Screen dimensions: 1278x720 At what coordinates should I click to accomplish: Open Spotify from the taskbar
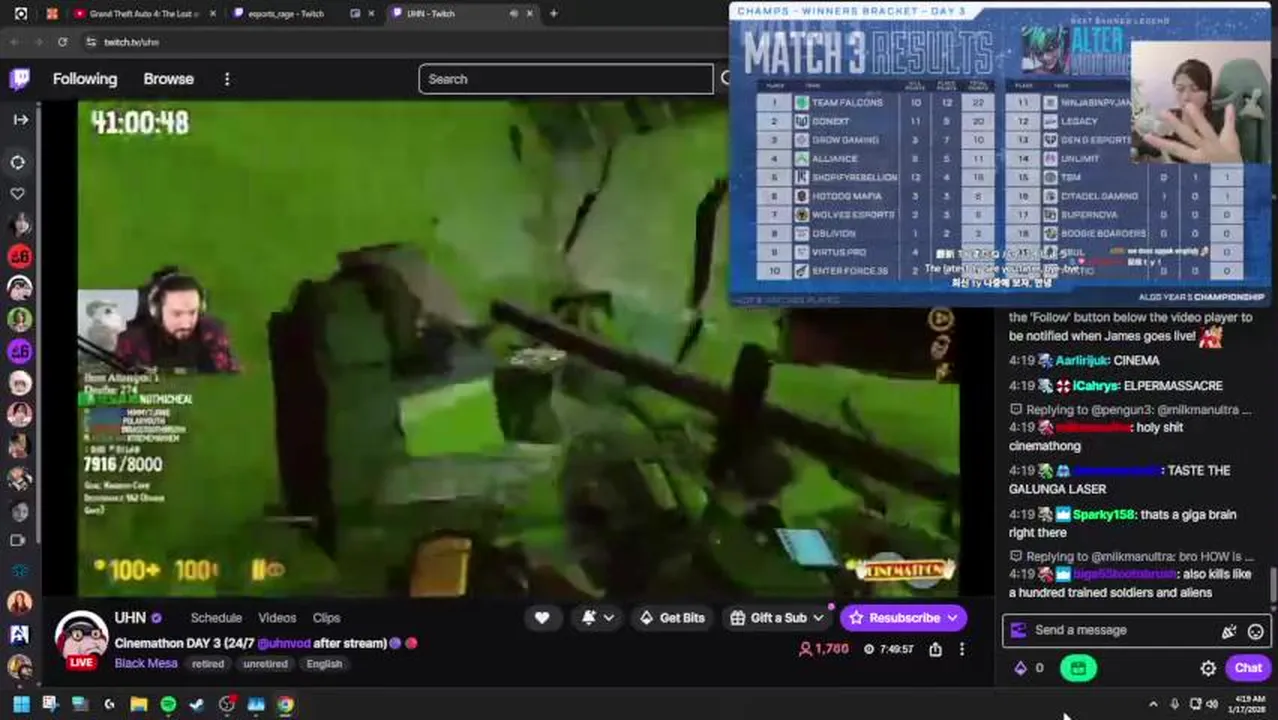click(x=168, y=704)
